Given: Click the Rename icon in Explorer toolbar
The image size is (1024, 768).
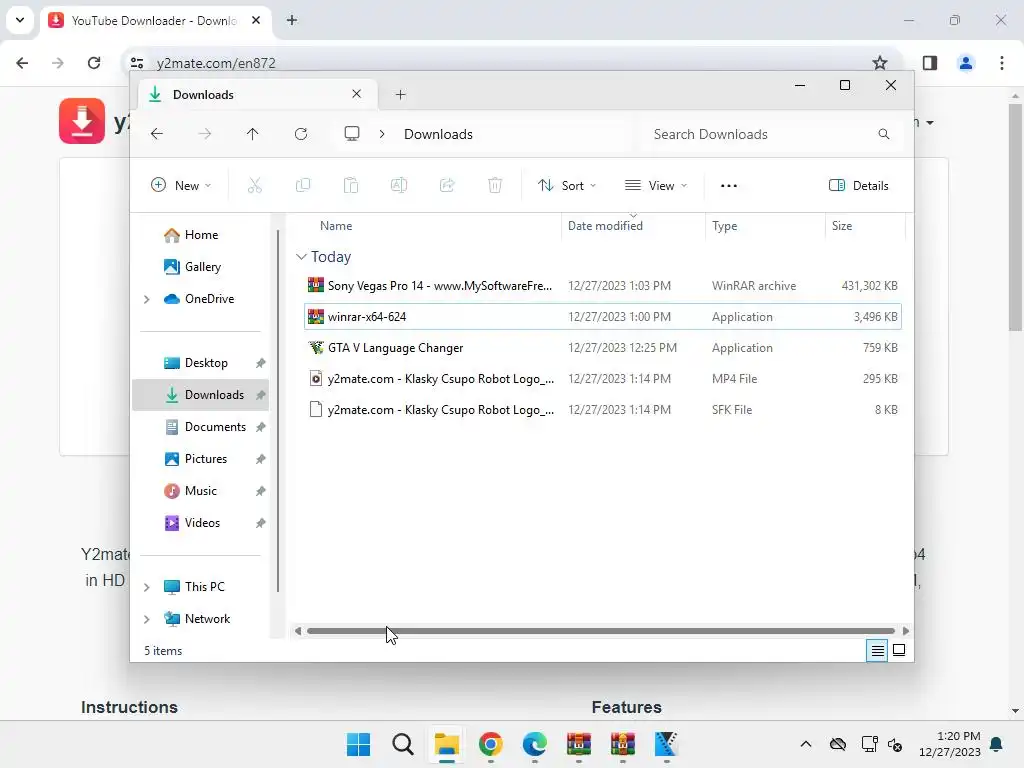Looking at the screenshot, I should tap(399, 185).
